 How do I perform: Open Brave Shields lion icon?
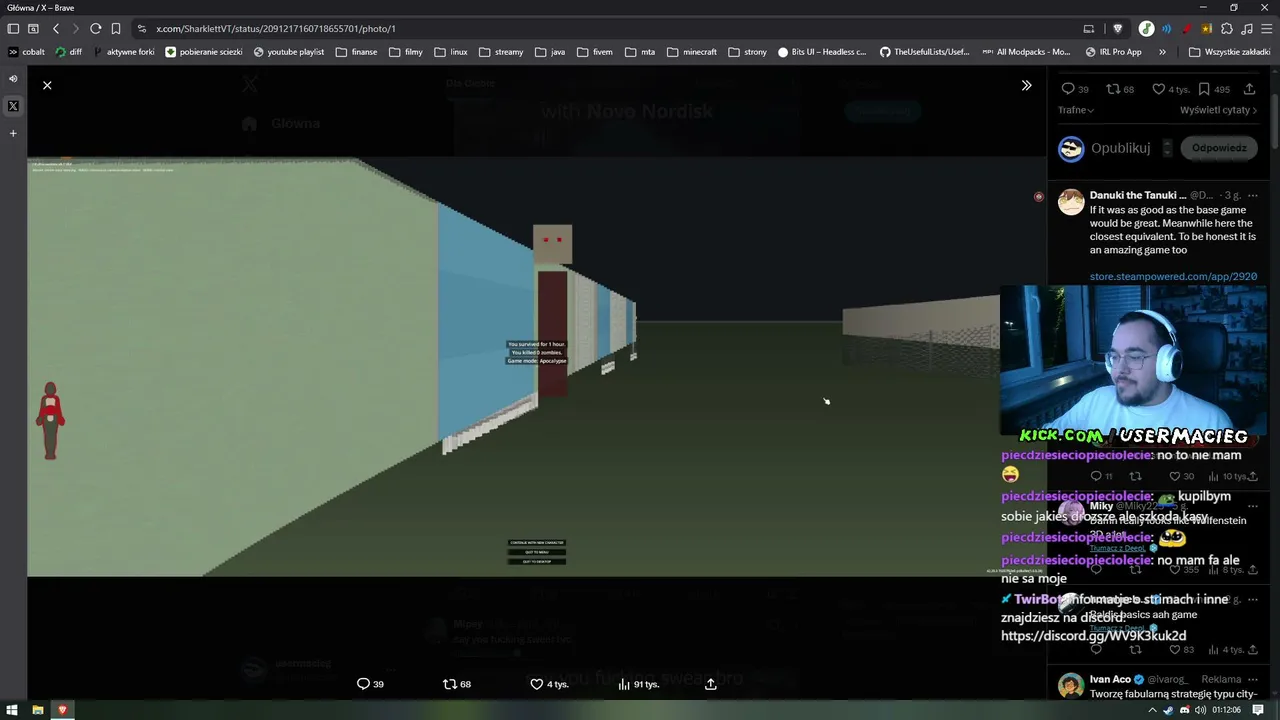[1118, 29]
